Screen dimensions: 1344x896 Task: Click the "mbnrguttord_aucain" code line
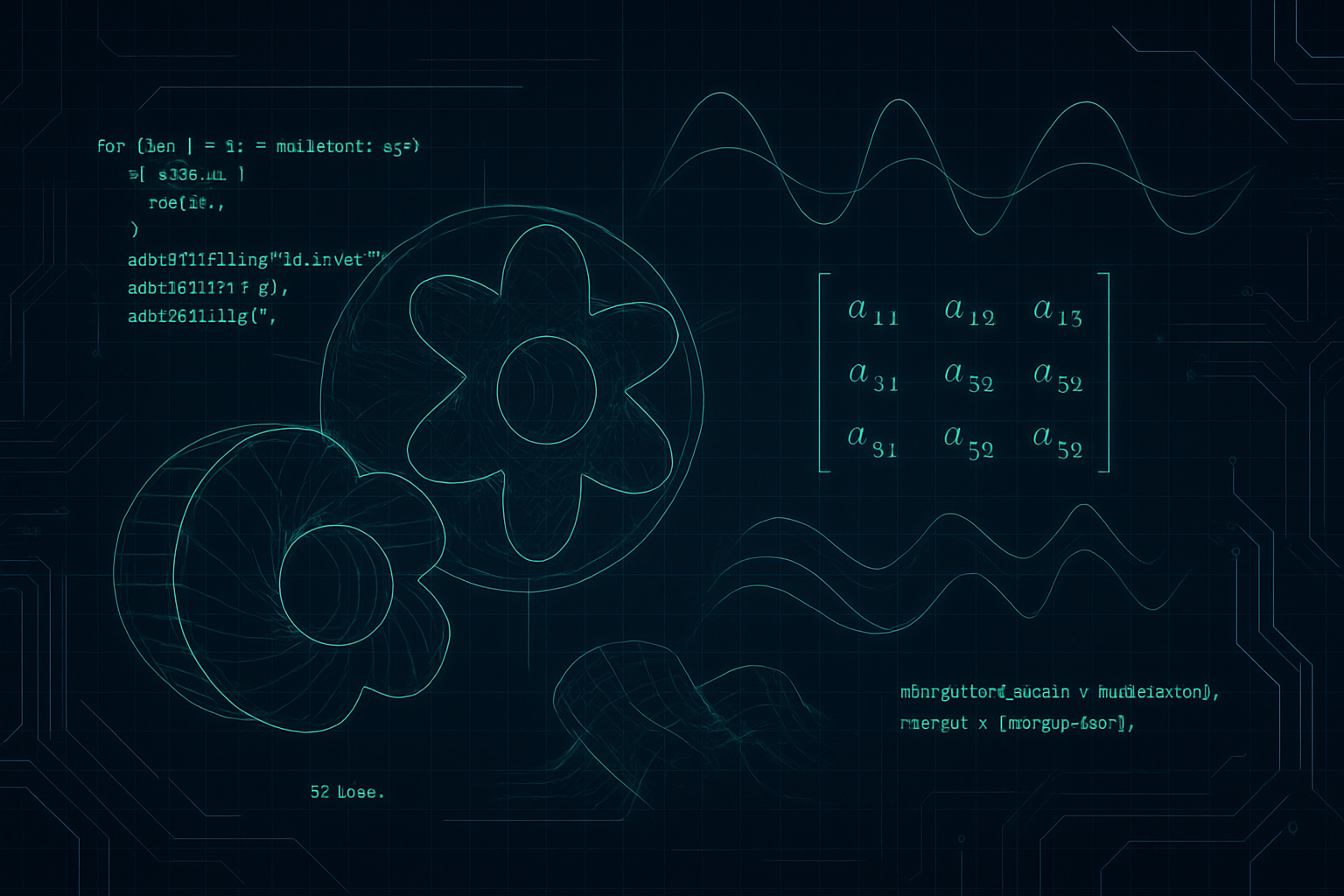[x=1059, y=692]
